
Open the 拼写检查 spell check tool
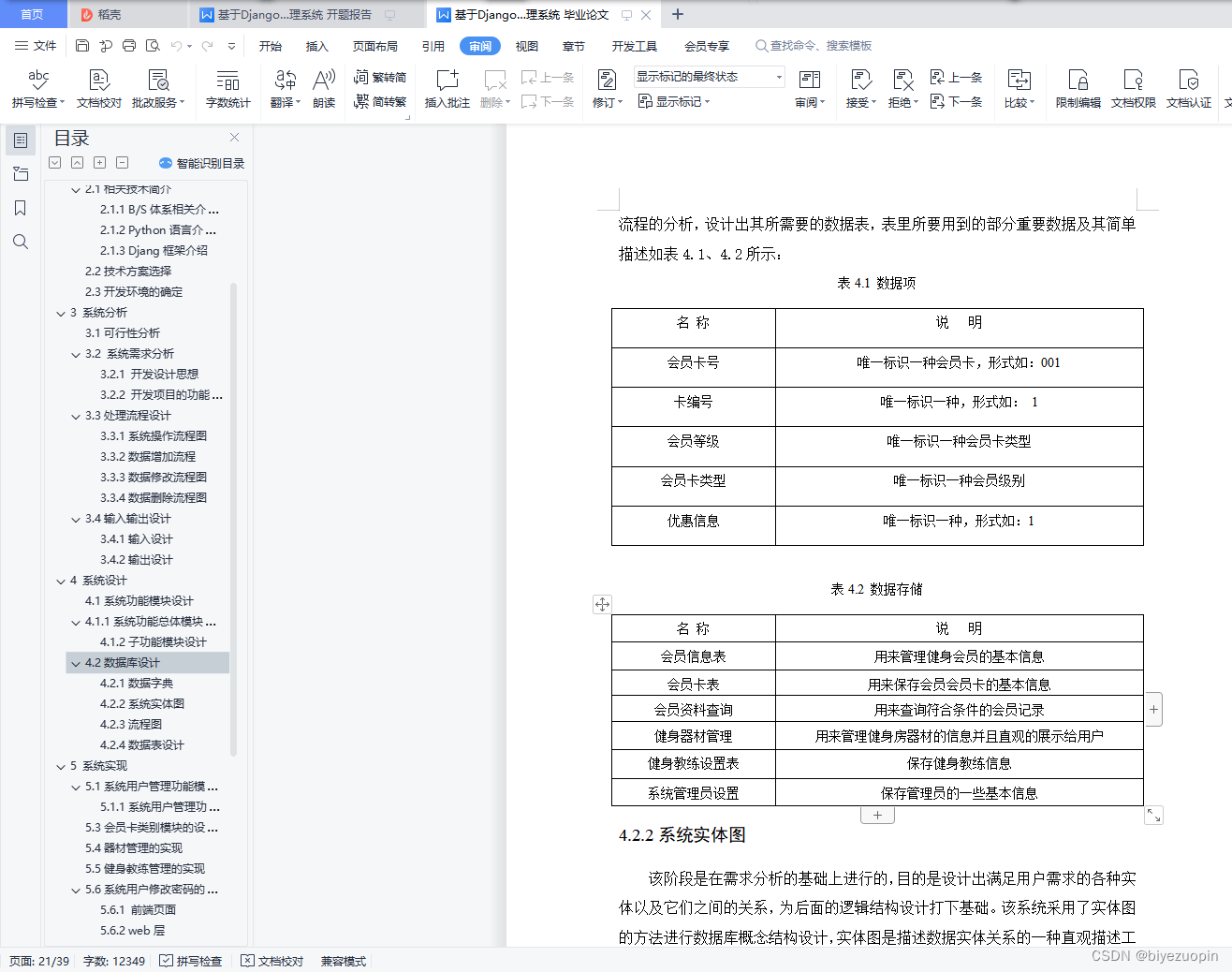tap(38, 89)
